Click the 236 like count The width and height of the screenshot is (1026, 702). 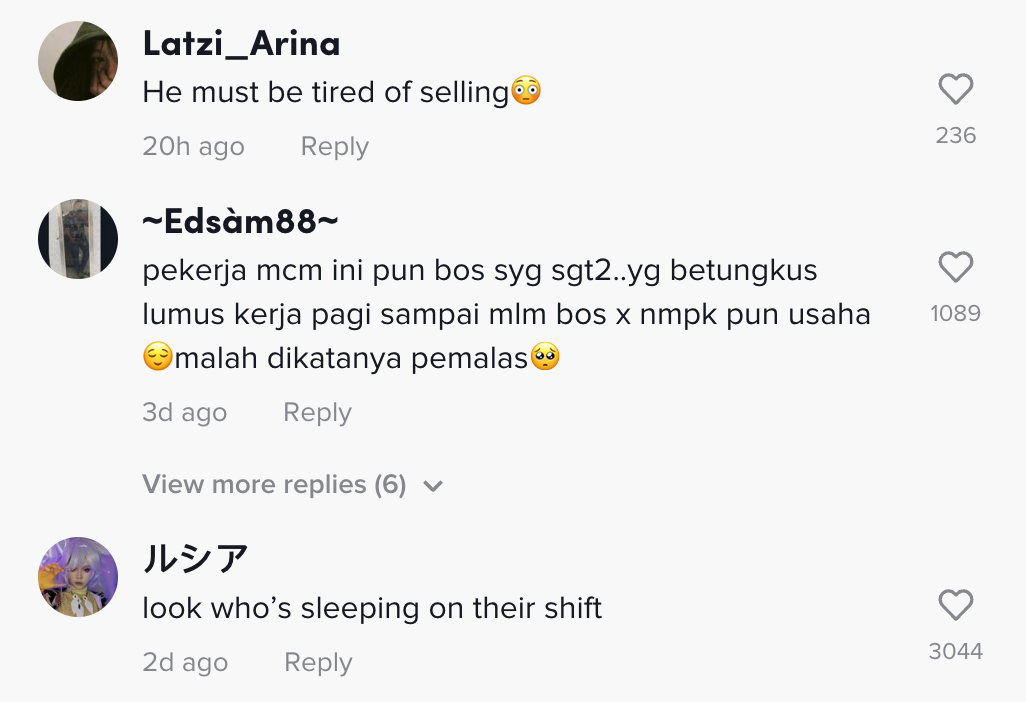956,135
